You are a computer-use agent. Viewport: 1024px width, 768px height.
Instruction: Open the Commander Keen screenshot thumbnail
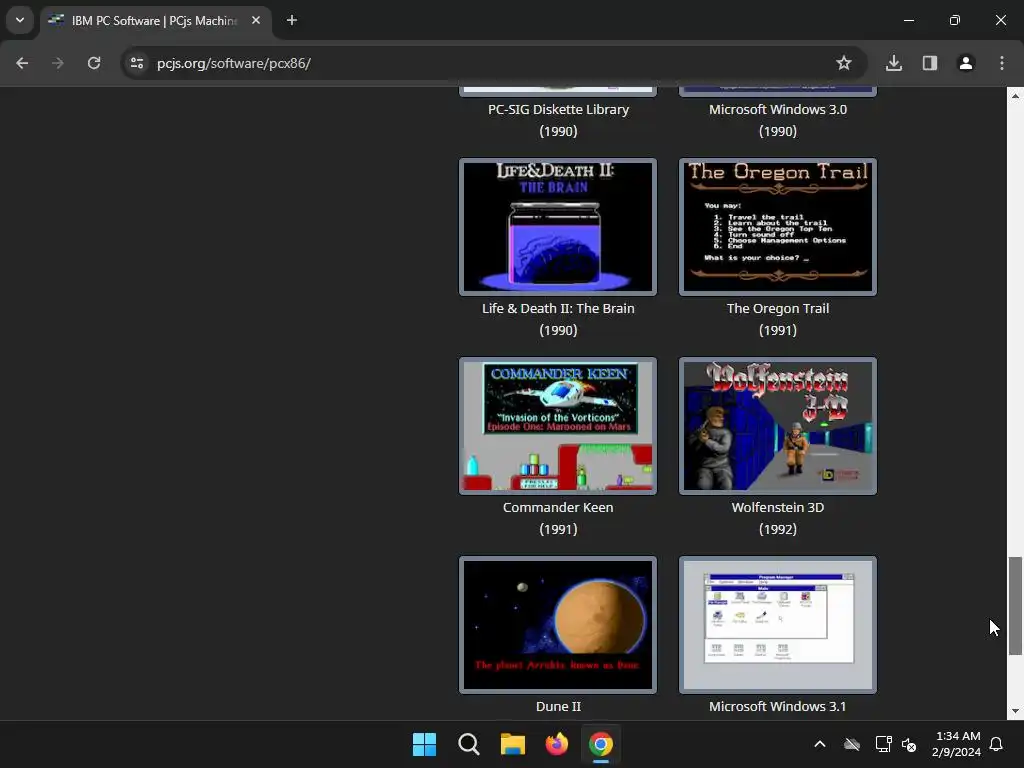558,426
